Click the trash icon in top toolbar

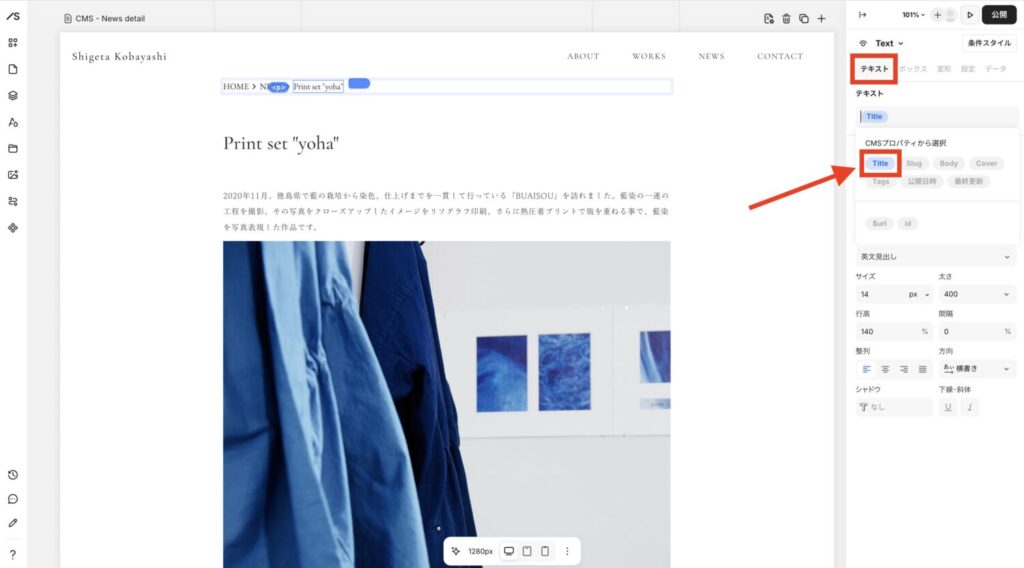click(x=786, y=18)
